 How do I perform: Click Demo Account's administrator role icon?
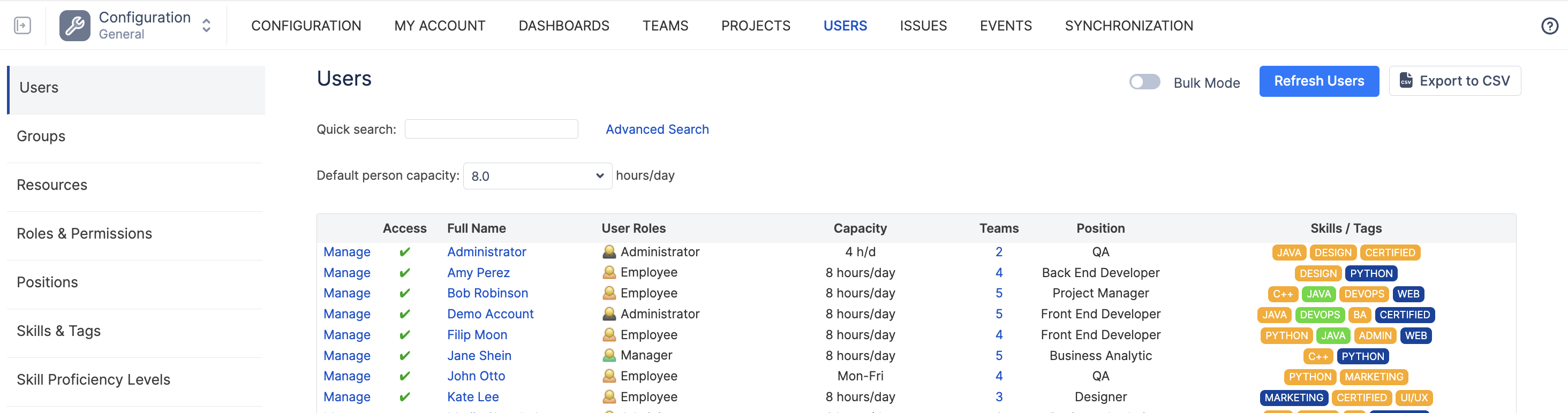coord(609,314)
